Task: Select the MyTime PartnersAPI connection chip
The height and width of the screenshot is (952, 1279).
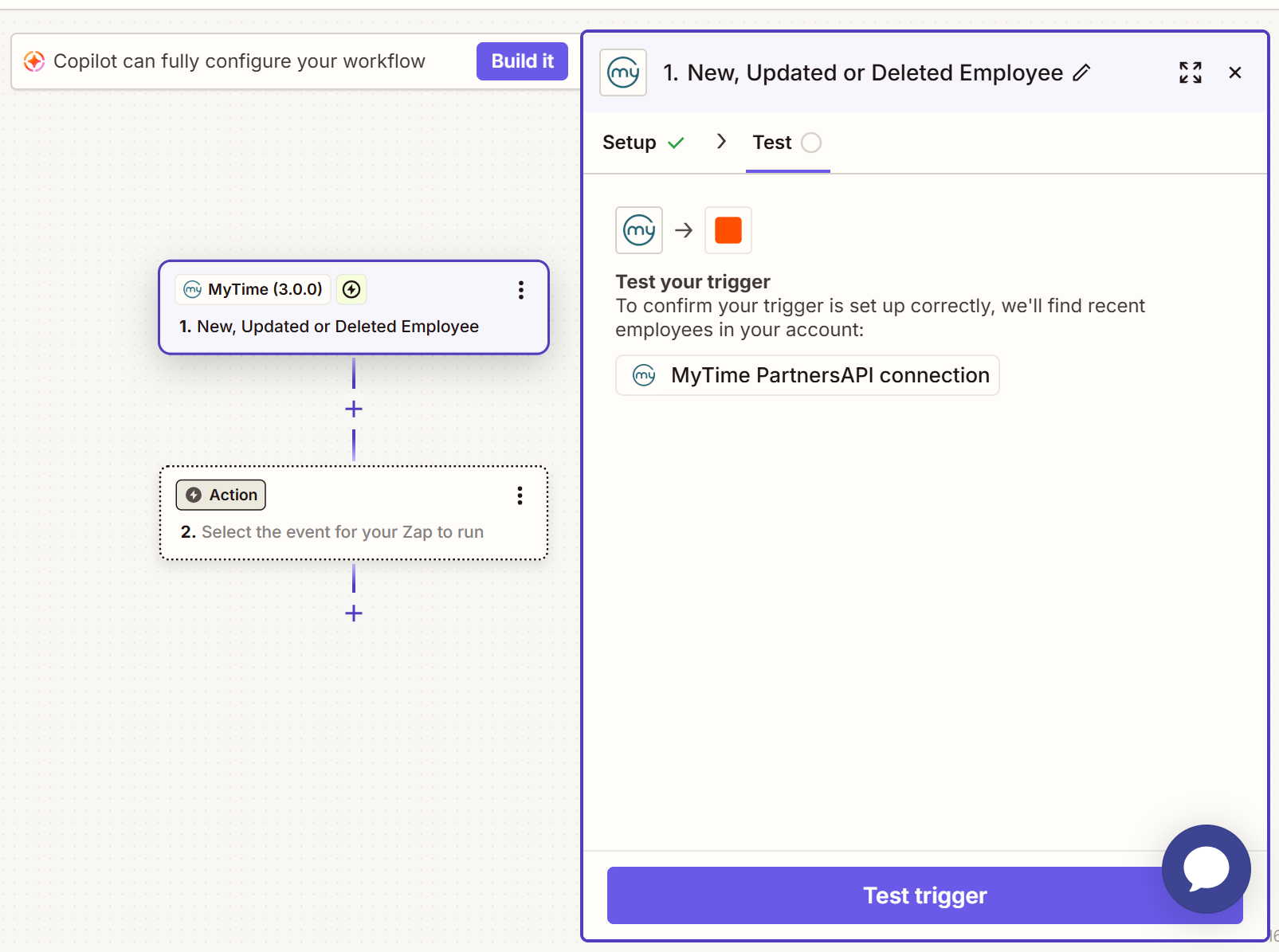Action: click(x=807, y=375)
